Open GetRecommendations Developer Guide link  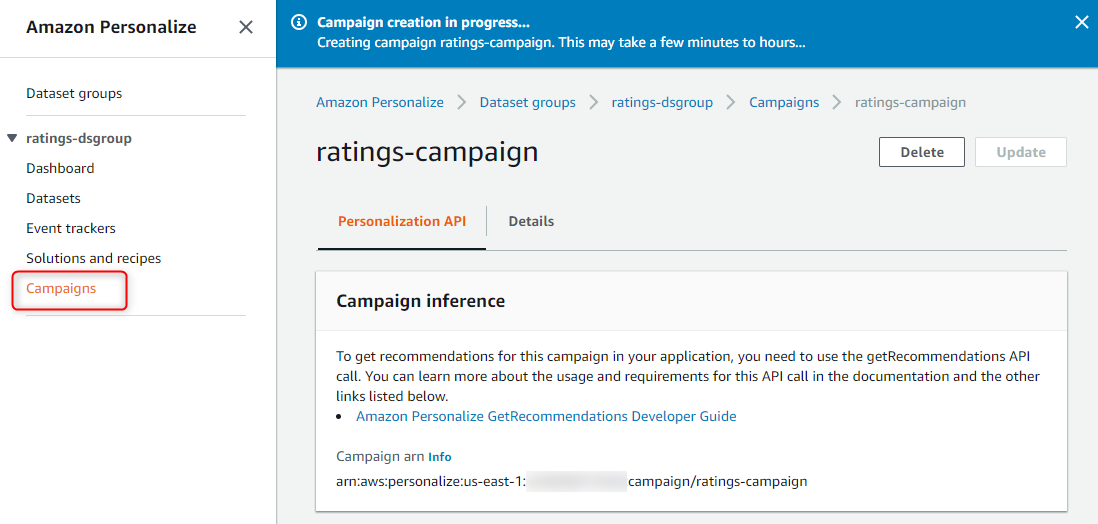tap(546, 416)
